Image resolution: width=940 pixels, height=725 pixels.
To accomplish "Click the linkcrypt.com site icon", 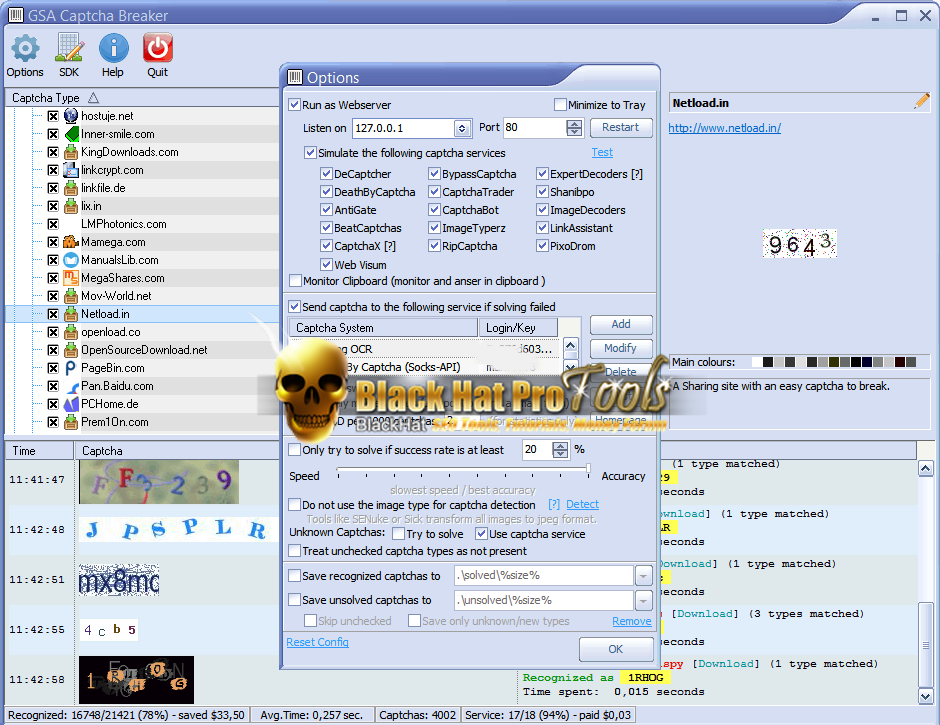I will click(71, 170).
